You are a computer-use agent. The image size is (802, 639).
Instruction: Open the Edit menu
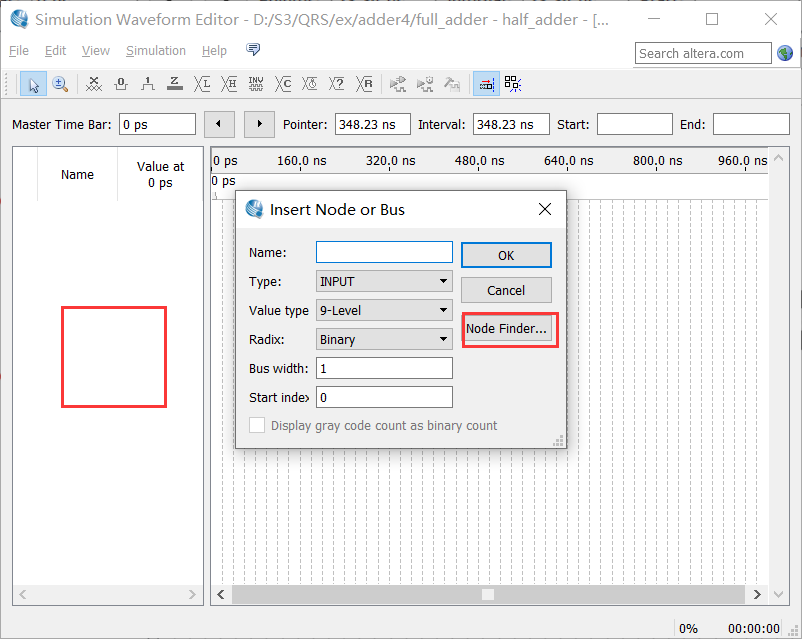(x=55, y=51)
